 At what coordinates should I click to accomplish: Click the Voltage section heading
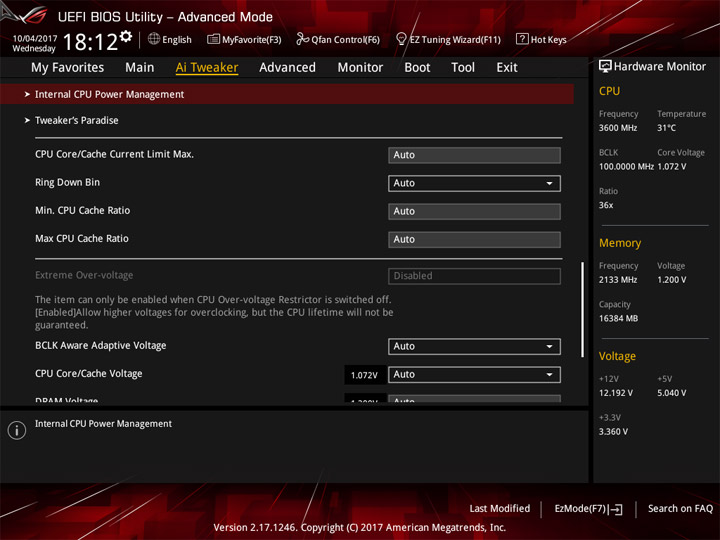pyautogui.click(x=617, y=356)
